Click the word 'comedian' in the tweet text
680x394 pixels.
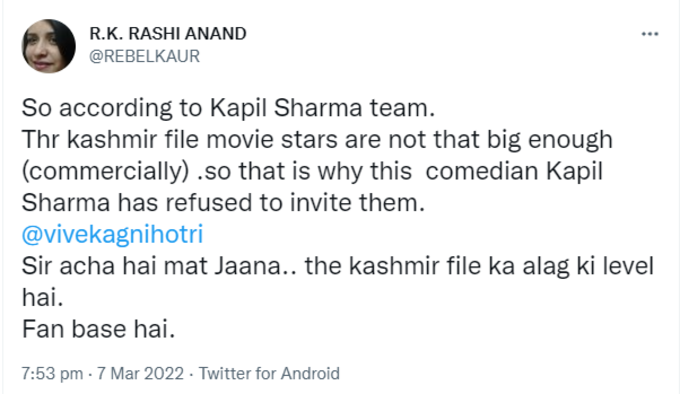tap(482, 171)
